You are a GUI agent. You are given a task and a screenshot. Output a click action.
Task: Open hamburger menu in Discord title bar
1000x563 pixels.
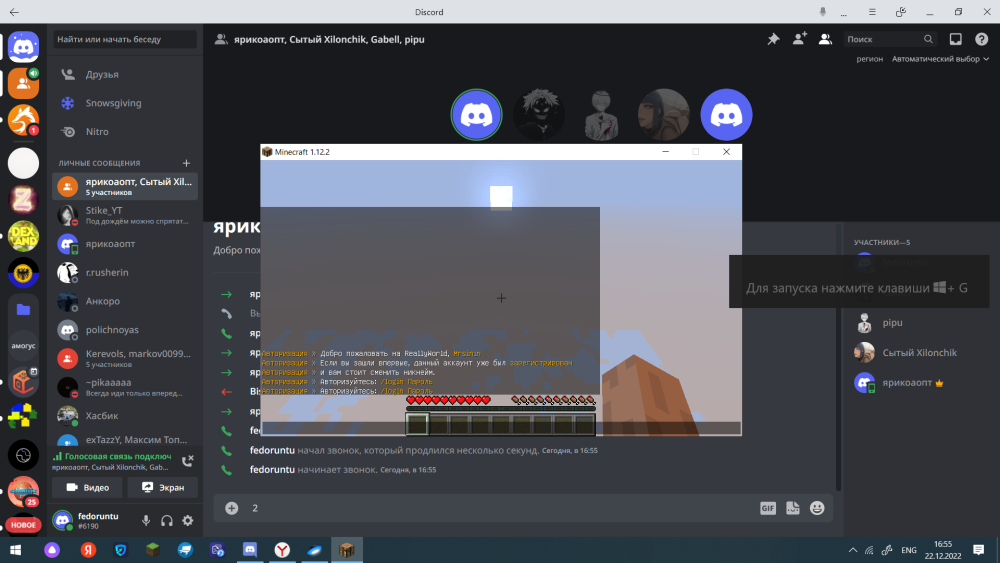coord(872,12)
